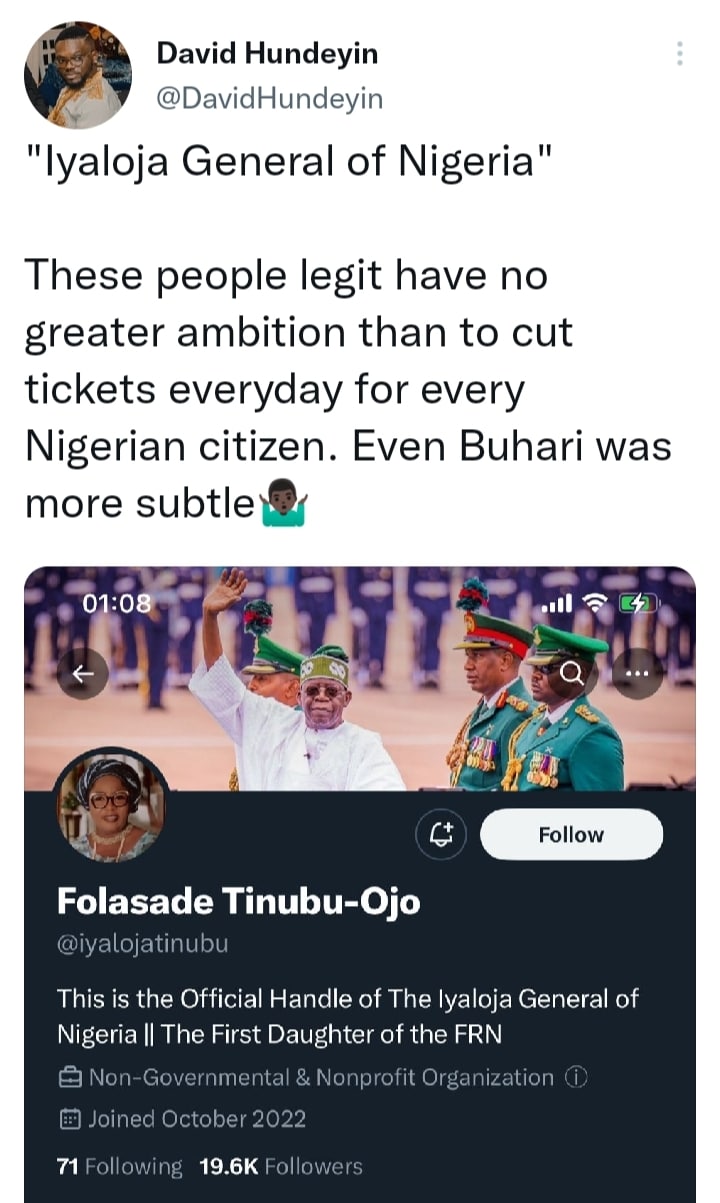
Task: Tap the @iyalojatinubu handle
Action: [142, 943]
